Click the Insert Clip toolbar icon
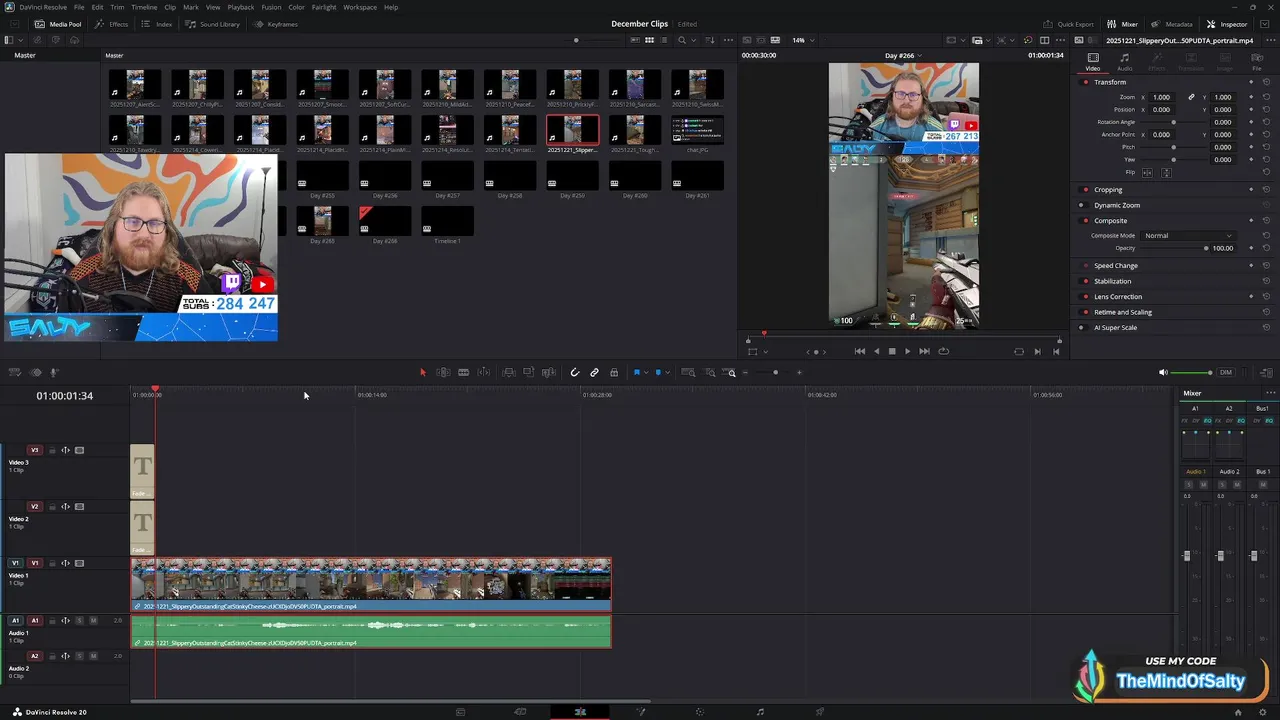1280x720 pixels. tap(509, 372)
